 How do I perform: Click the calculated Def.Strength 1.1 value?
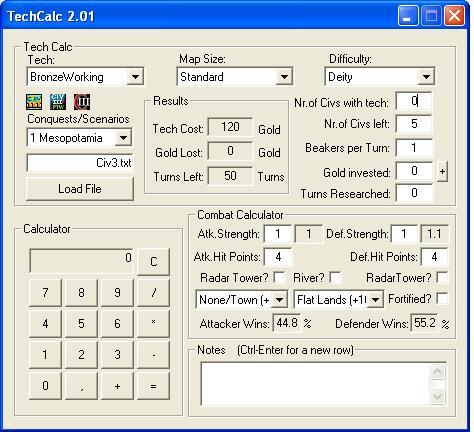pos(434,234)
